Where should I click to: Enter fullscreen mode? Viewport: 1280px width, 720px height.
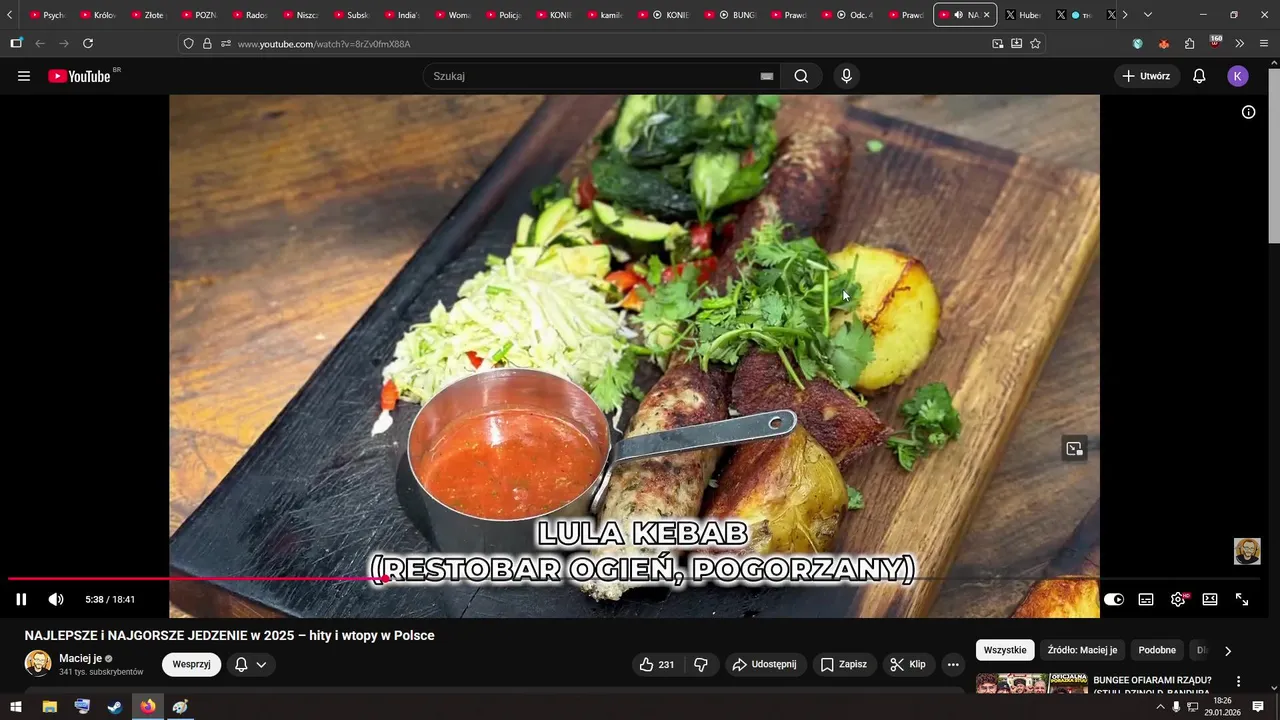pos(1242,599)
